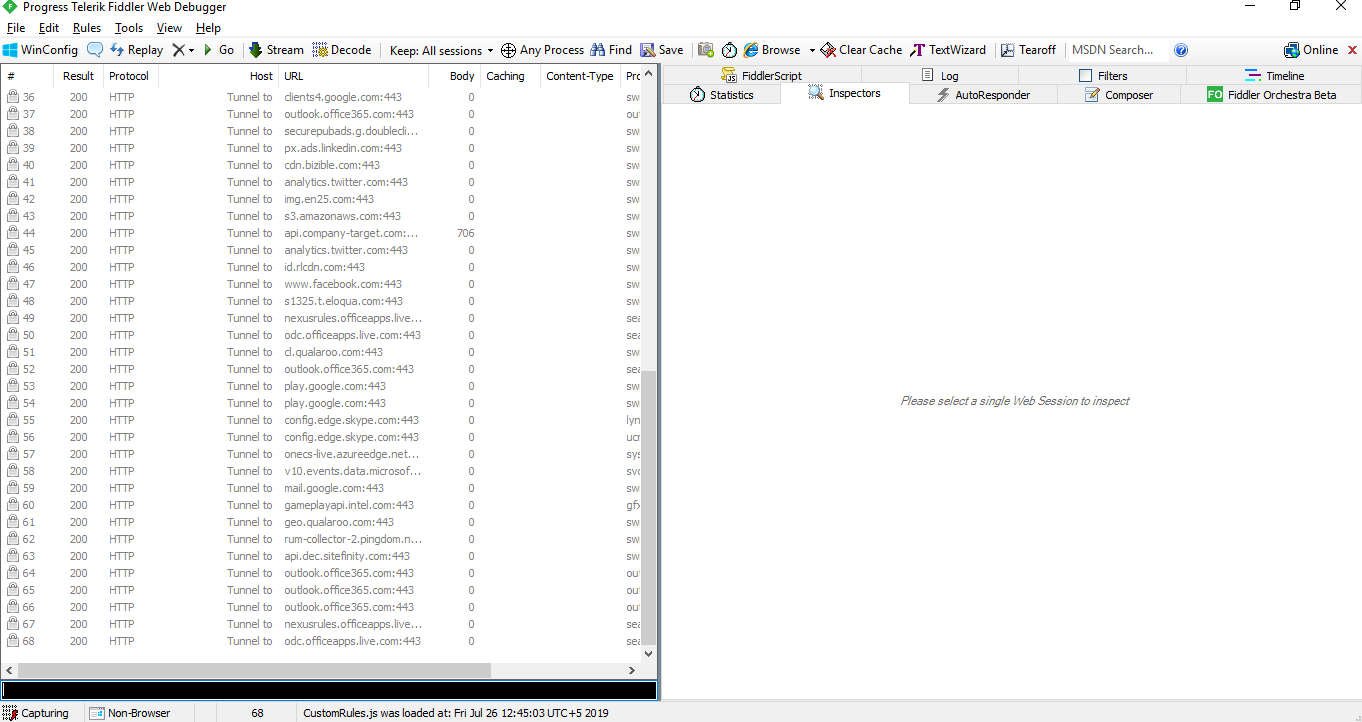Select session 60 gameplayapi.intel.com:443

coord(320,505)
